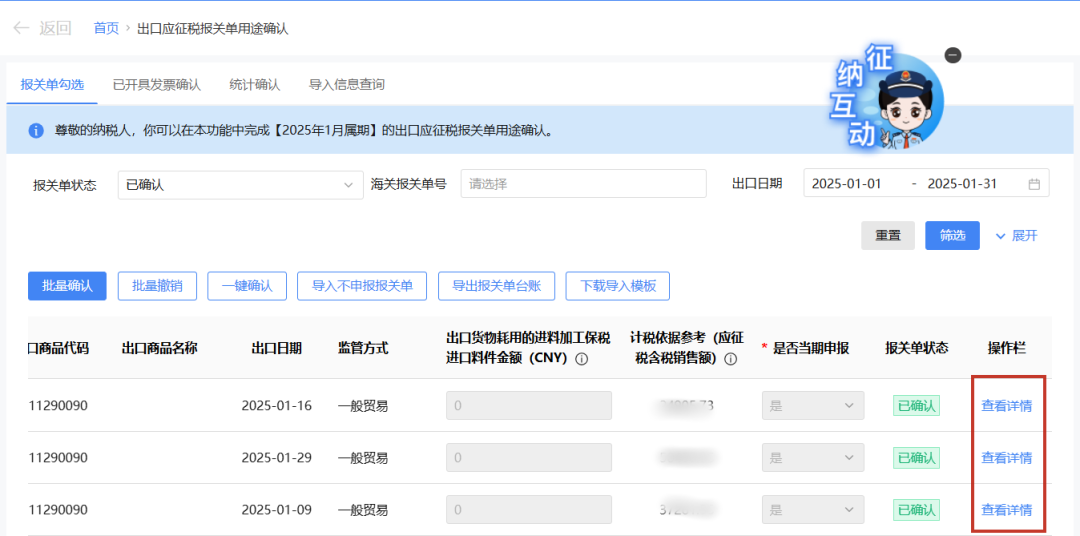
Task: Click the 海关报关单号 input field
Action: click(583, 184)
